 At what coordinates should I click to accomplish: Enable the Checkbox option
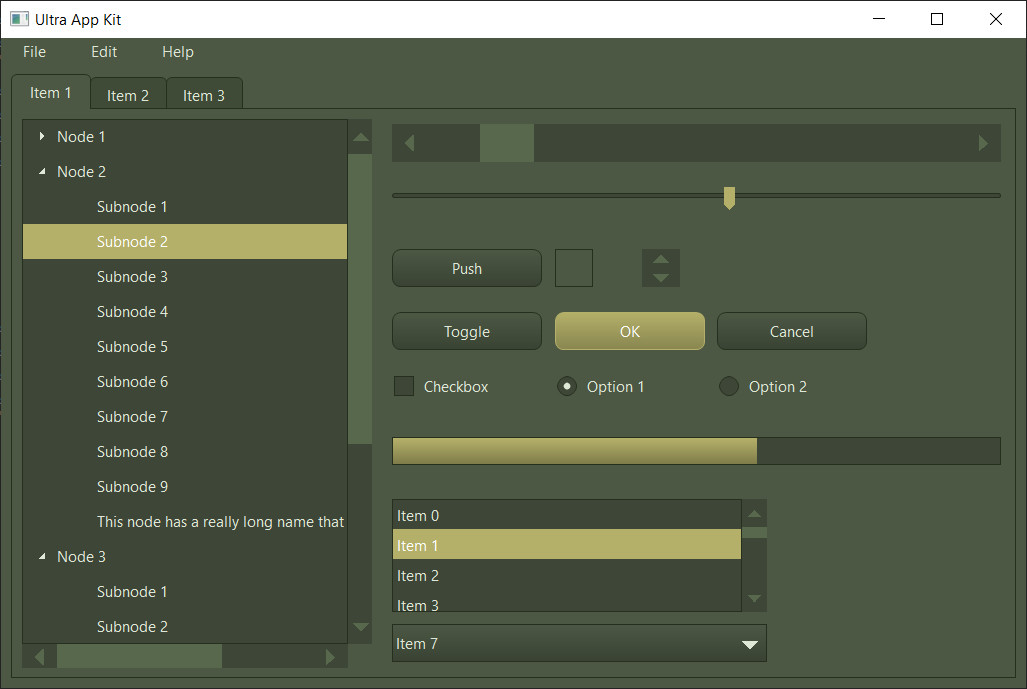coord(403,385)
